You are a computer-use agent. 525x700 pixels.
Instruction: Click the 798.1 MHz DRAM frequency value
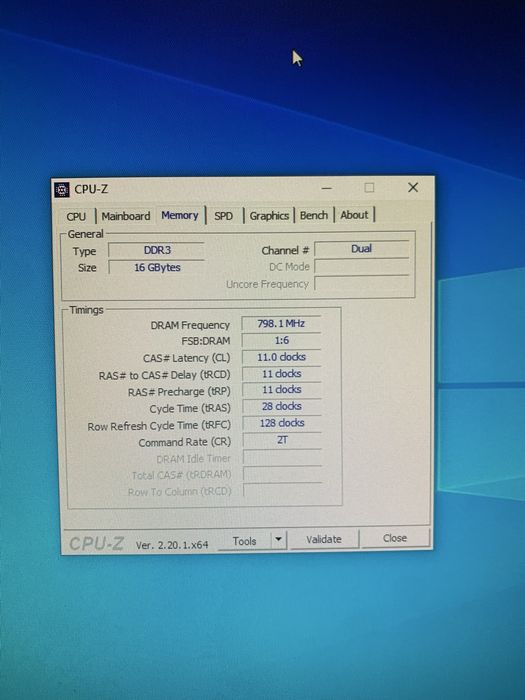[281, 324]
